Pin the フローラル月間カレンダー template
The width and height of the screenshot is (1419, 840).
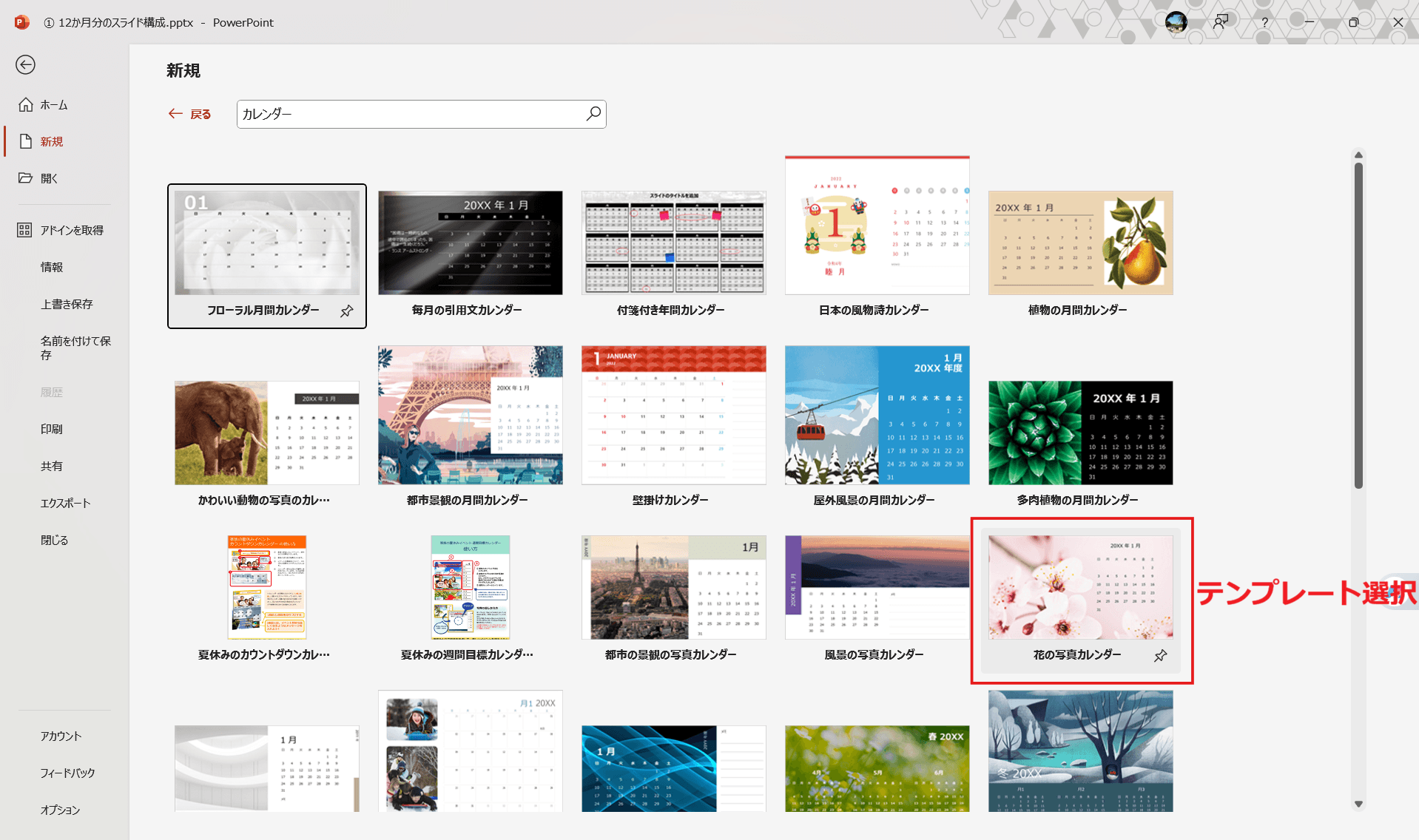click(346, 311)
